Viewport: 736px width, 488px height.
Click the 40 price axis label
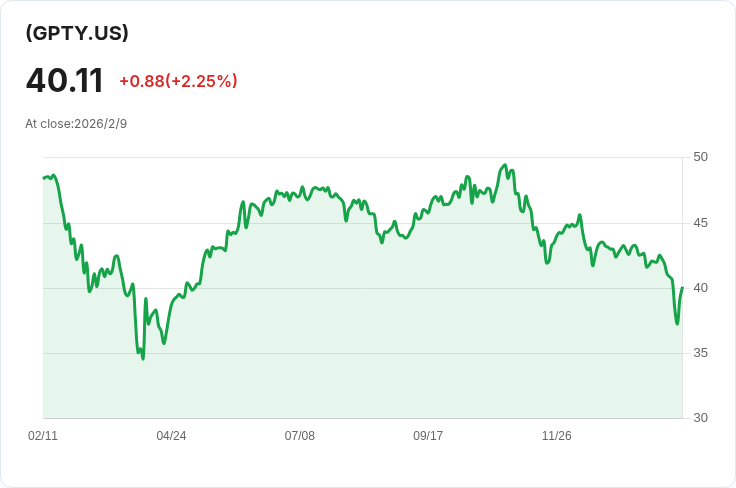[700, 288]
